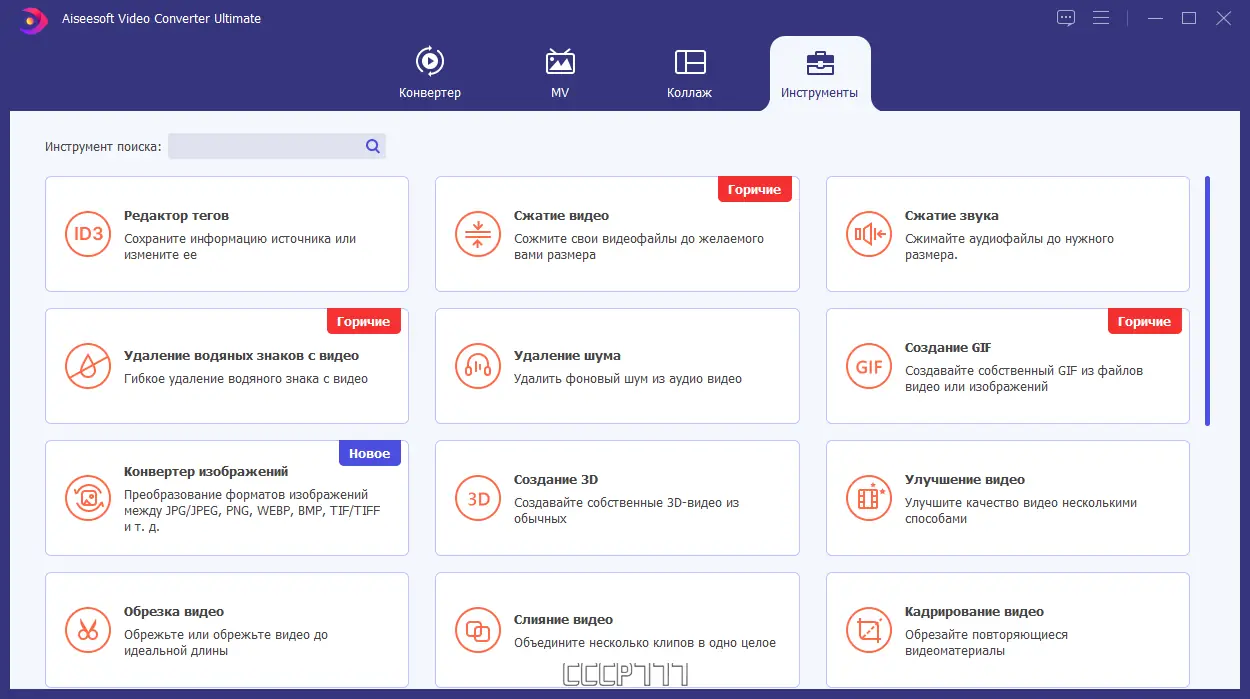Click Новое badge on Конвертер изображений card
This screenshot has height=699, width=1250.
click(370, 453)
